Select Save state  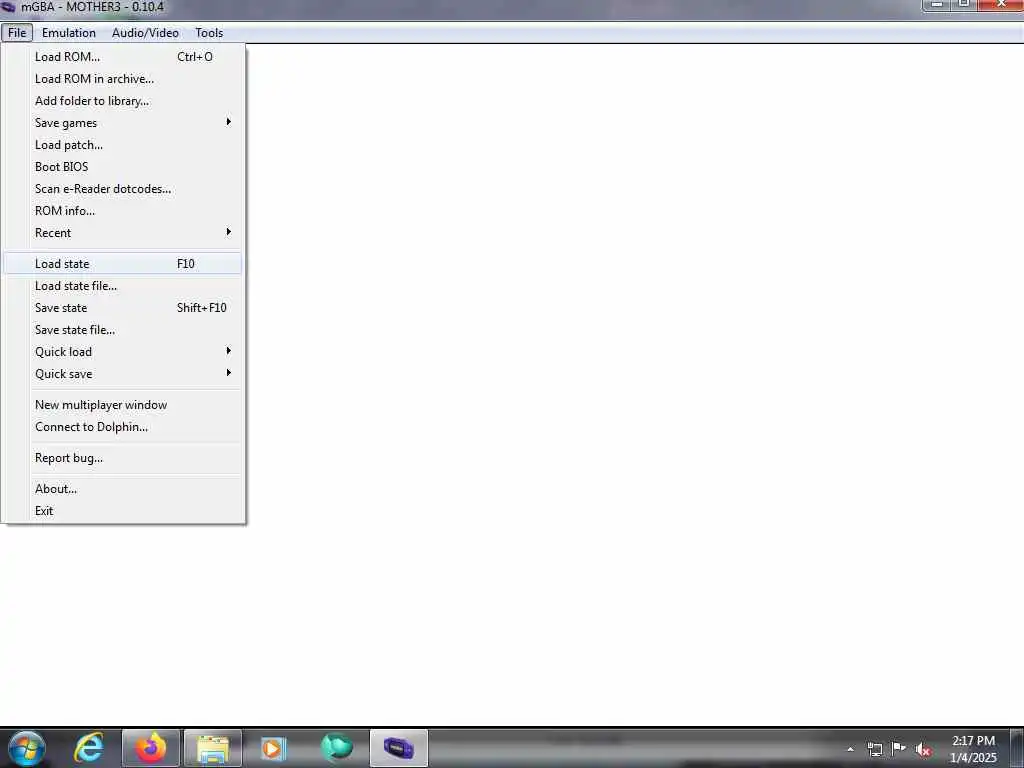(x=123, y=308)
